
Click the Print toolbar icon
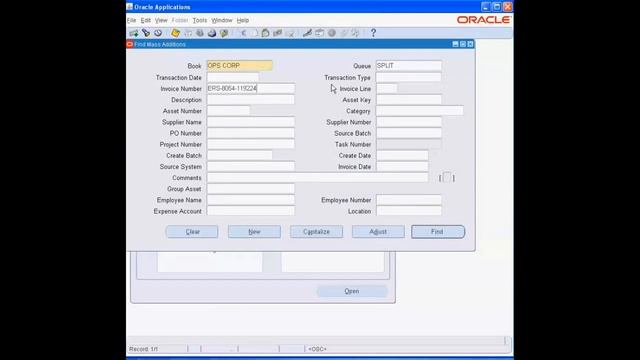coord(212,33)
